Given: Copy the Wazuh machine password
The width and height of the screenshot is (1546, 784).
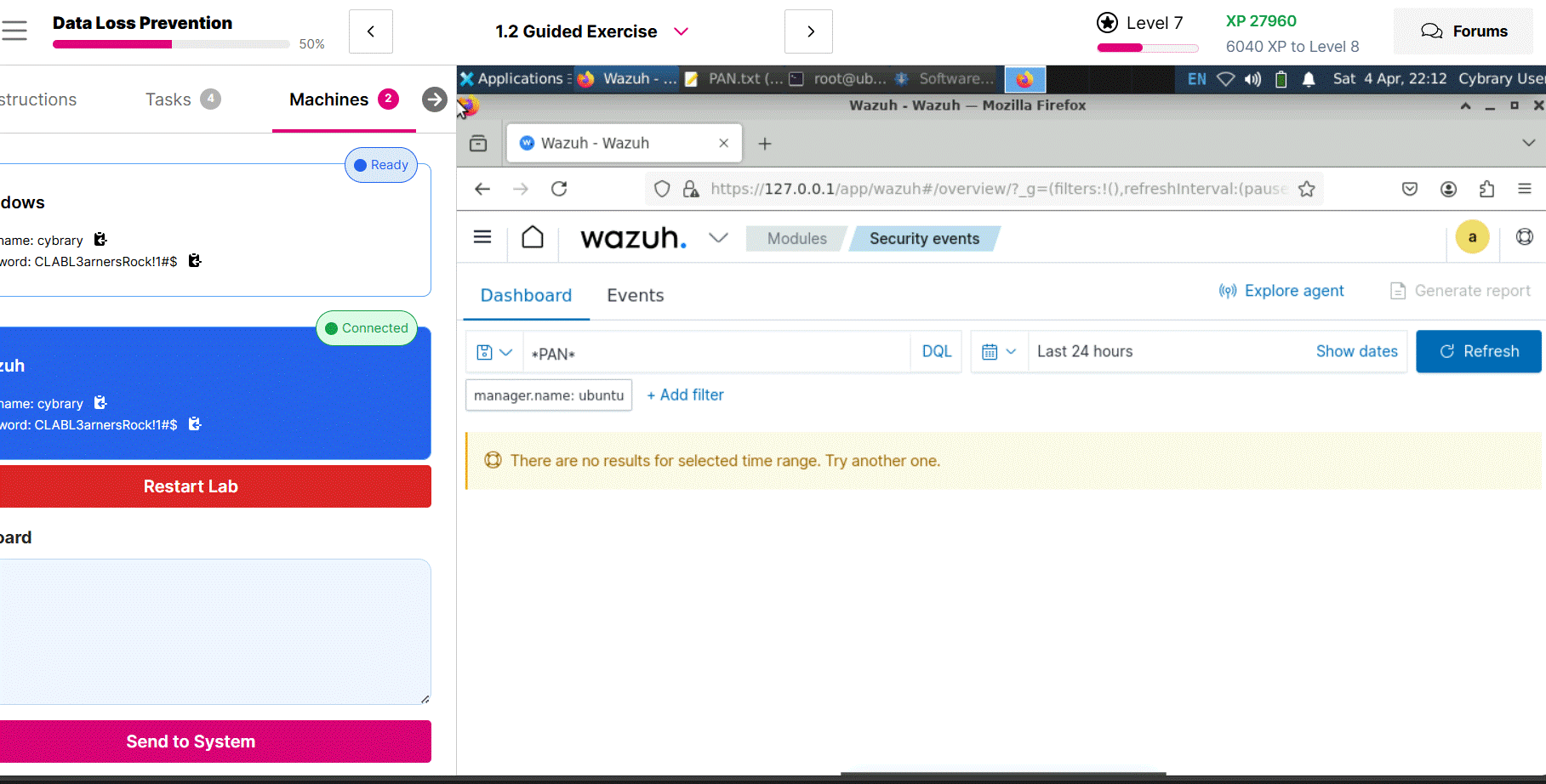Looking at the screenshot, I should click(x=195, y=424).
